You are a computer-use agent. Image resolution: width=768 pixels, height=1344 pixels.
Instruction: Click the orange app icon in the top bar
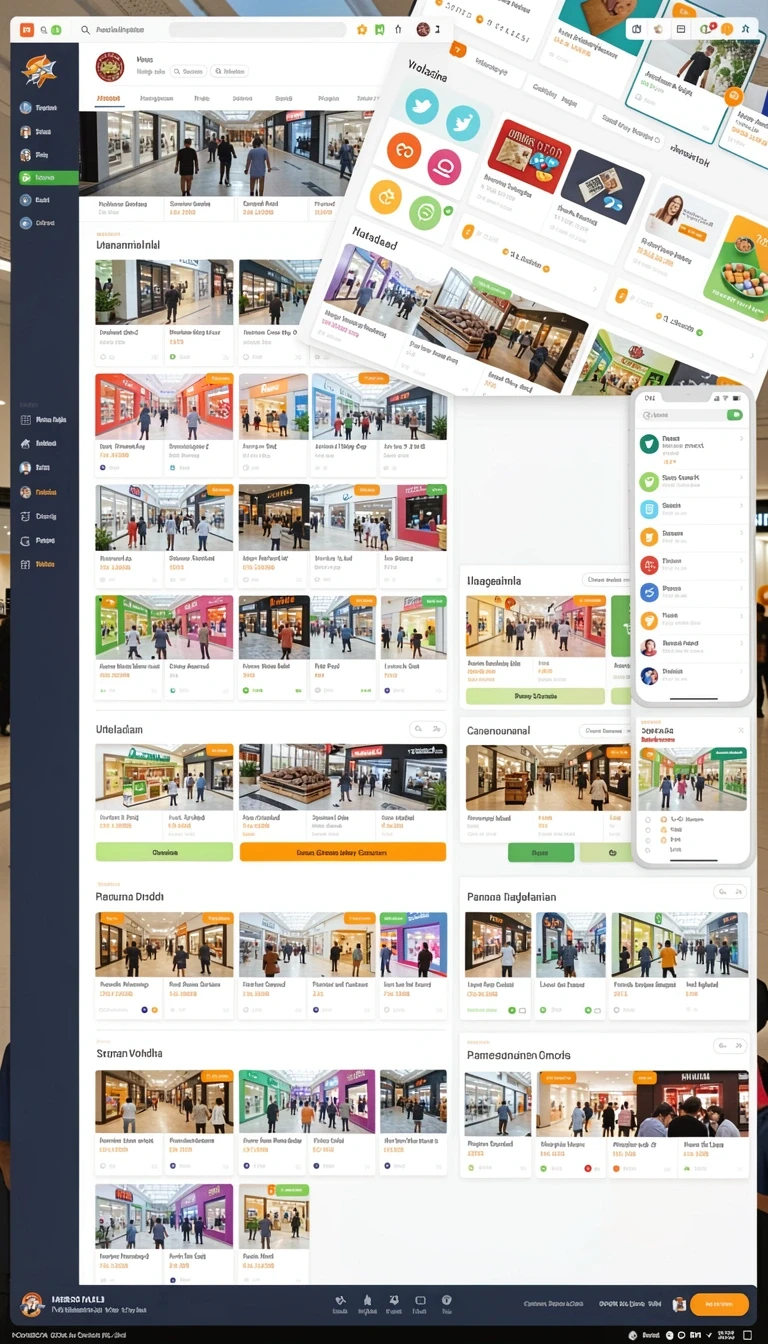point(27,30)
